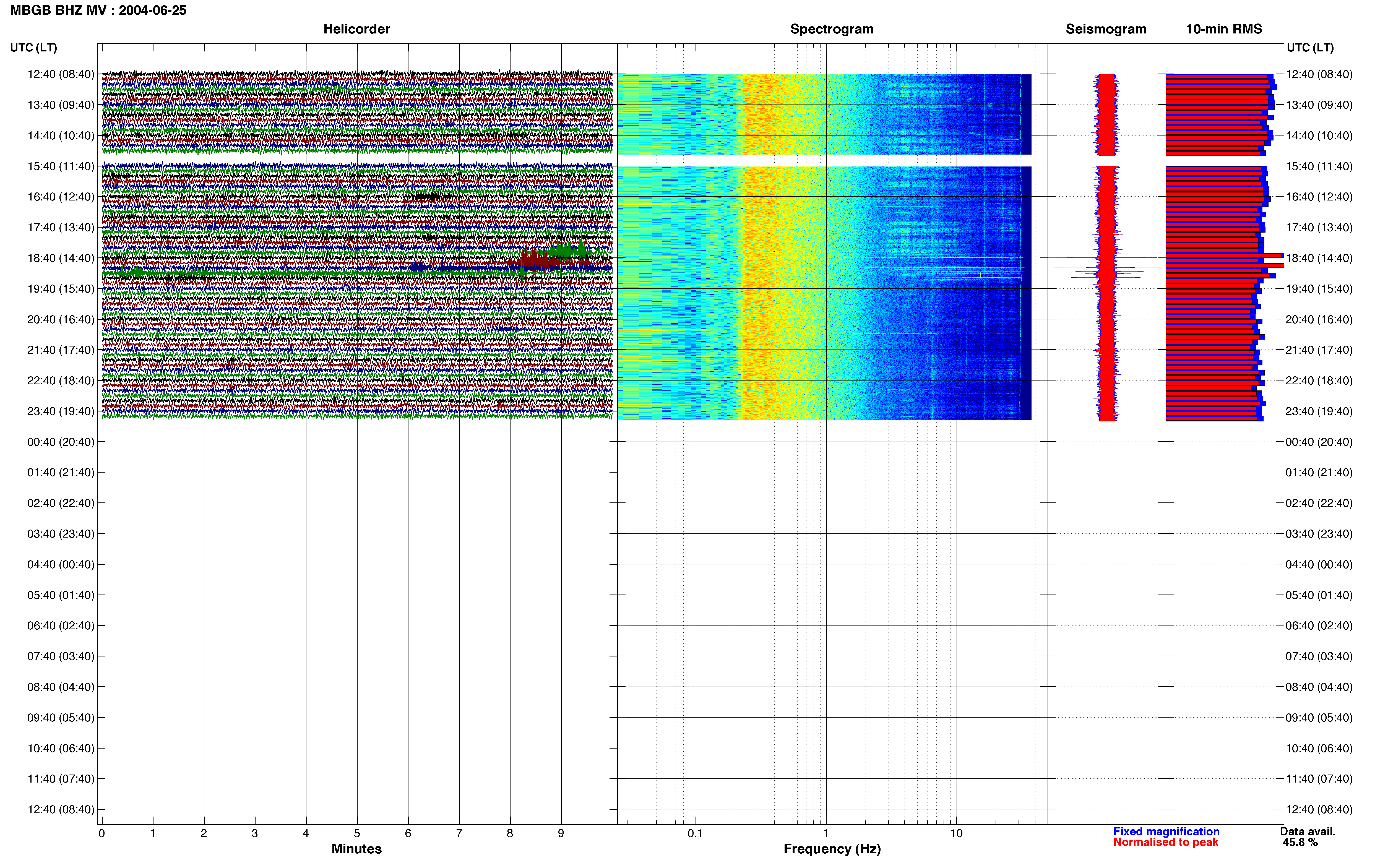Click the 1 Hz frequency tick label
Screen dimensions: 1388x868
coord(826,833)
